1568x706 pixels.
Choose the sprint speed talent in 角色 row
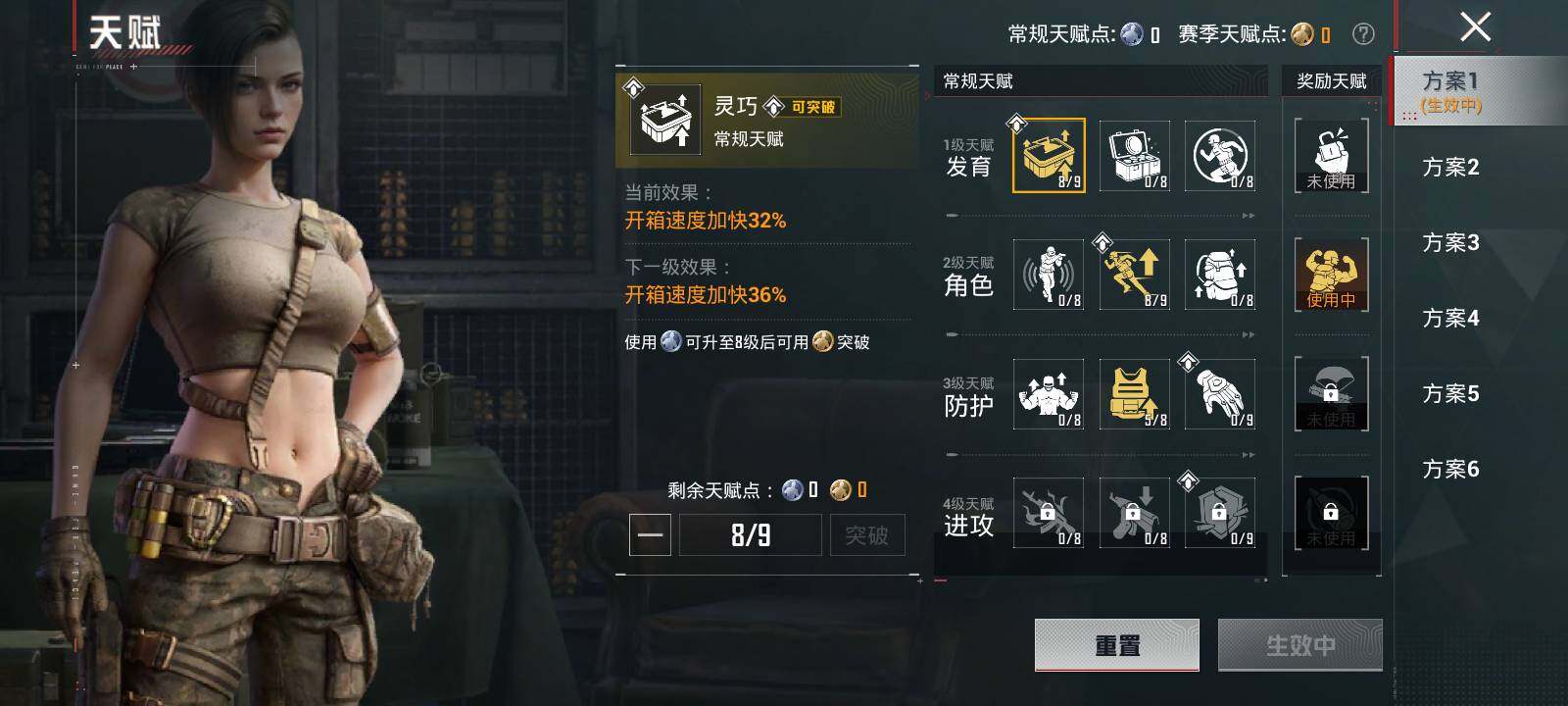pyautogui.click(x=1135, y=275)
